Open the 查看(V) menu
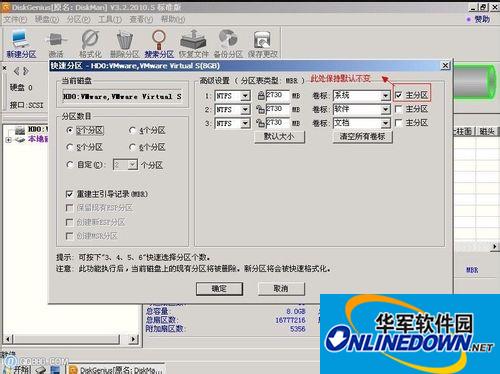500x374 pixels. point(141,19)
